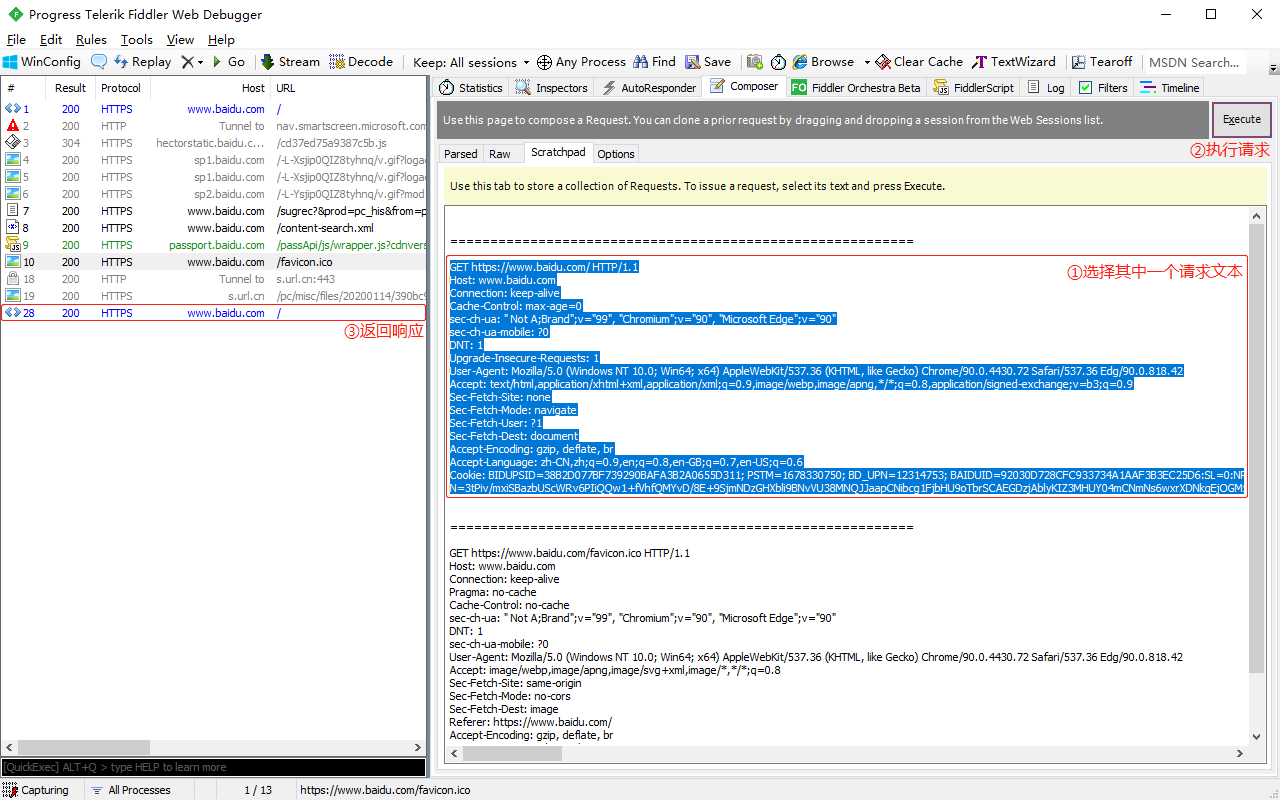Switch to the Log tab
1280x800 pixels.
(1046, 88)
